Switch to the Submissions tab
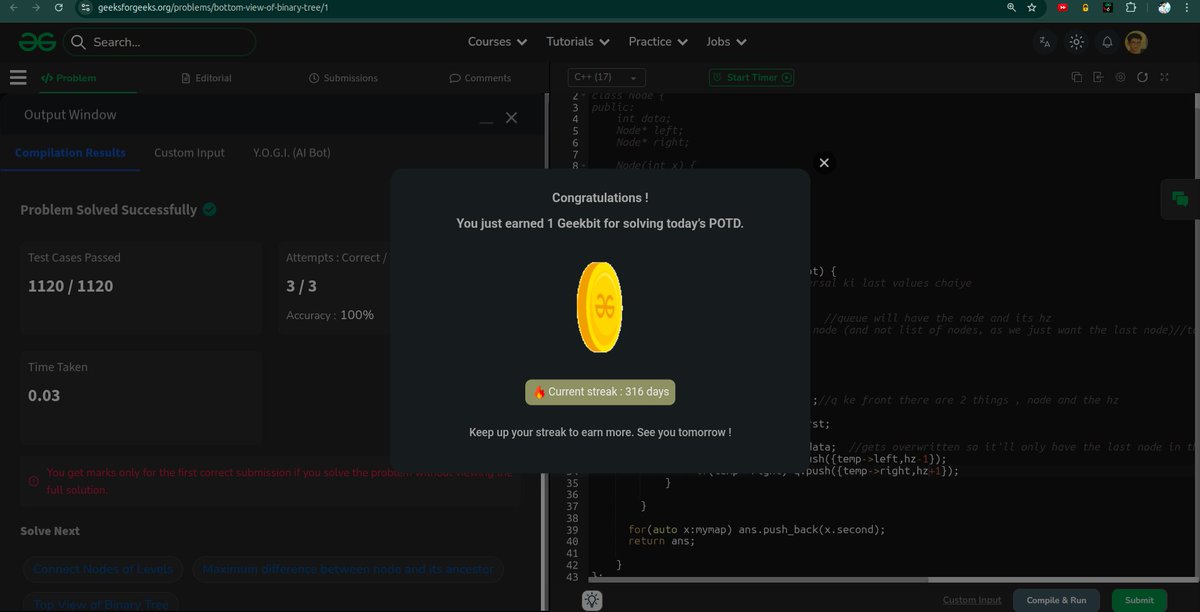 point(344,78)
